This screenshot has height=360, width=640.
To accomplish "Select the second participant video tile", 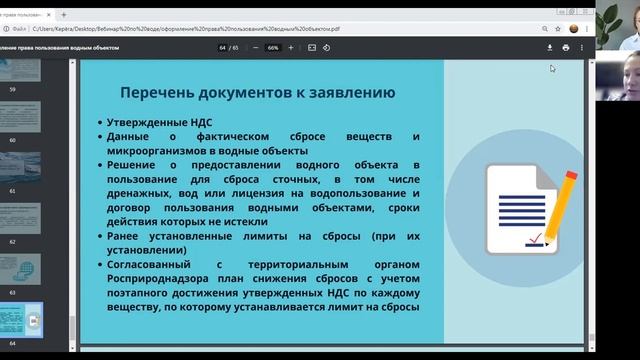I will point(618,76).
